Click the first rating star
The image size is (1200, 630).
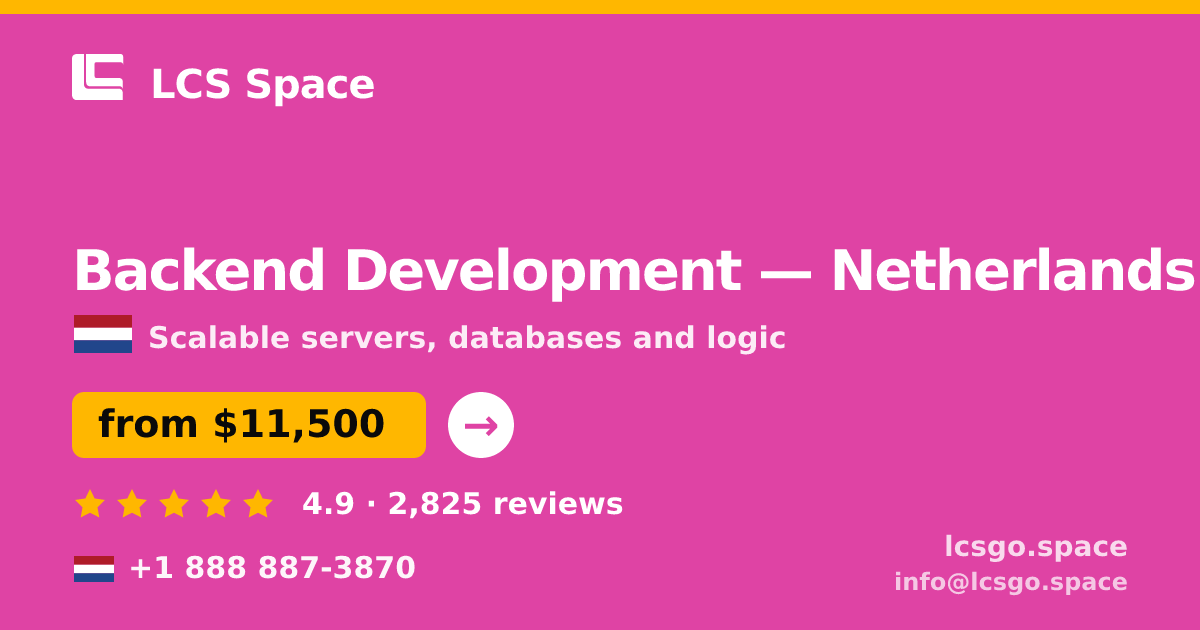pyautogui.click(x=90, y=504)
